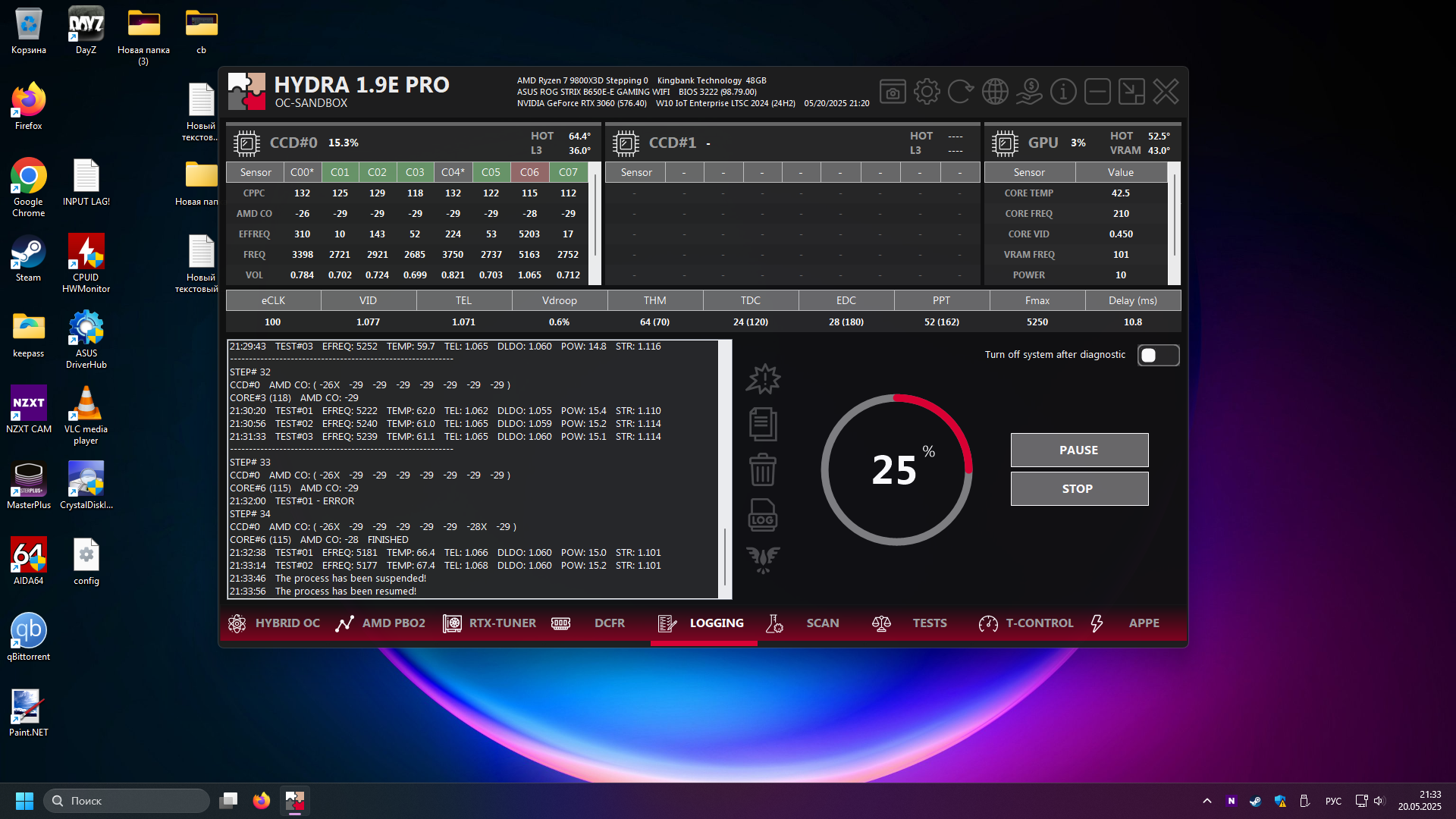Open the info icon in HYDRA header
Screen dimensions: 1456x819
(x=1063, y=92)
